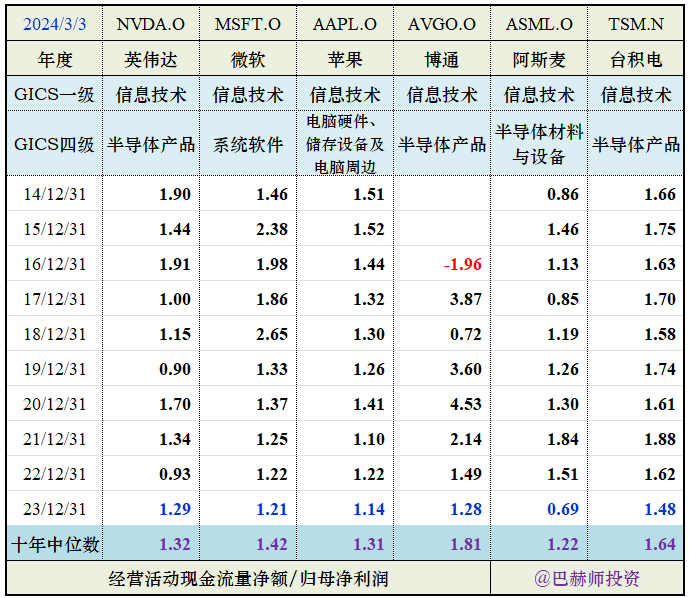Select the 1.98 value in the 16/12/31 row
Screen dimensions: 689x598
[272, 264]
